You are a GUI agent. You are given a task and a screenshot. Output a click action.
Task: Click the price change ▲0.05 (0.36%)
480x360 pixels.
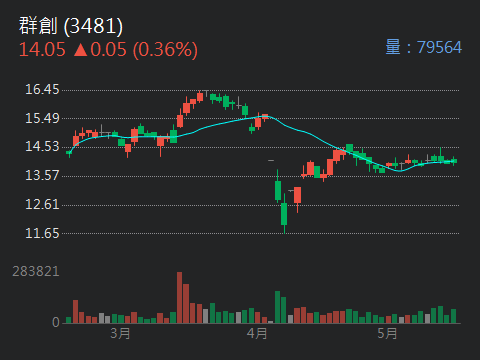(135, 50)
